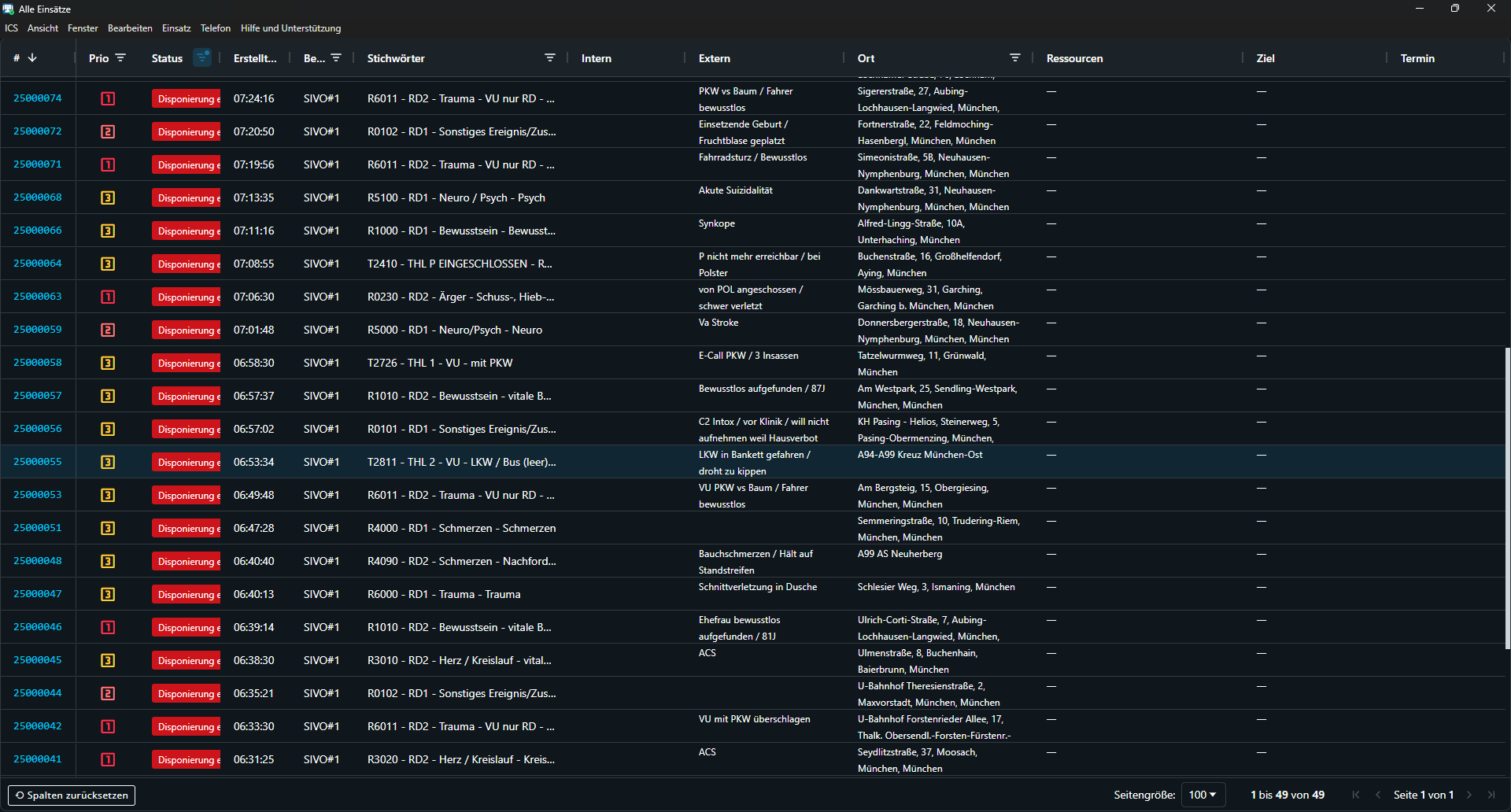
Task: Go to the previous page
Action: pos(1378,795)
